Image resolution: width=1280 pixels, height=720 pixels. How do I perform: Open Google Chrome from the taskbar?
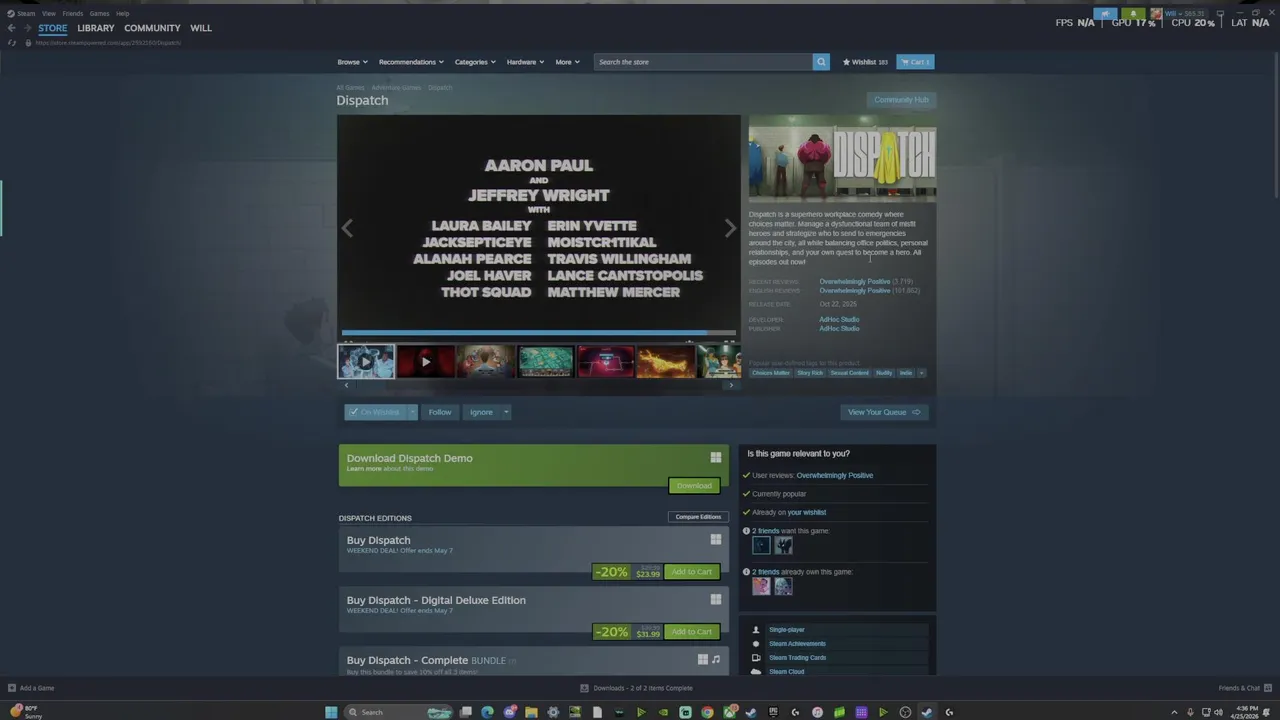(x=707, y=712)
